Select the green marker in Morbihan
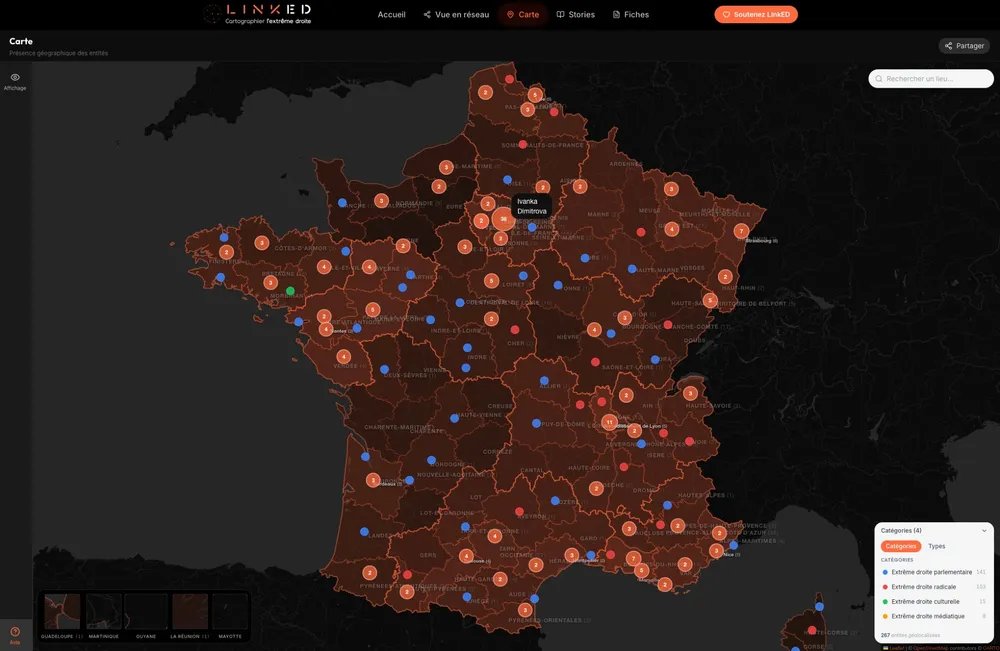Image resolution: width=1000 pixels, height=651 pixels. tap(290, 291)
